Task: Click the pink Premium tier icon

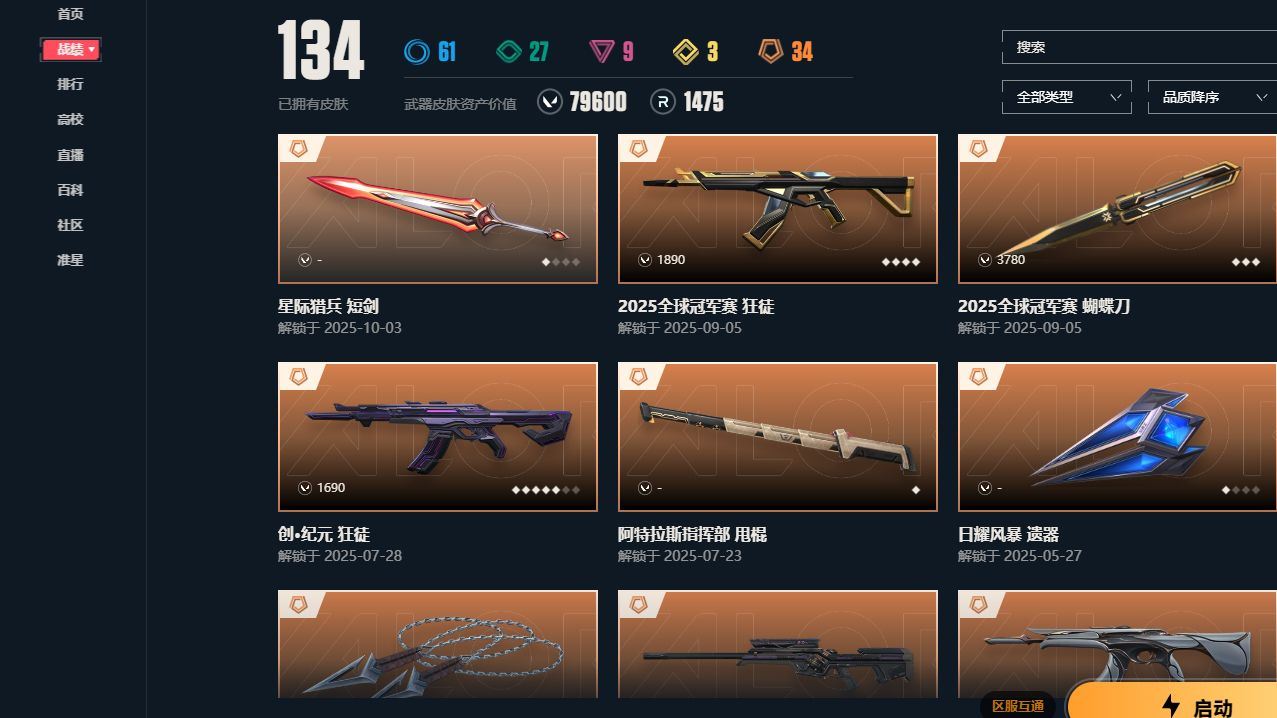Action: (x=601, y=51)
